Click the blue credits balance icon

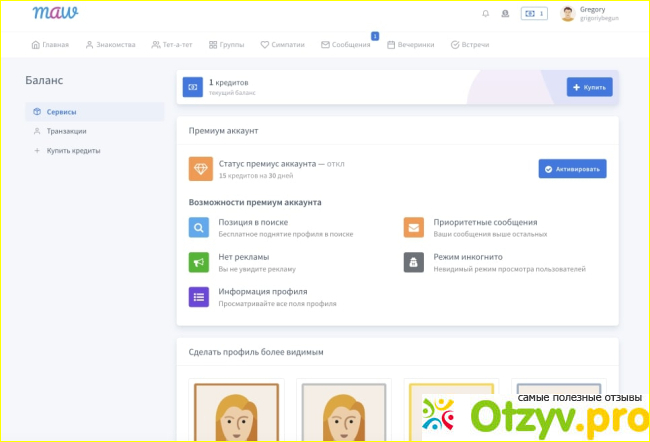coord(193,87)
